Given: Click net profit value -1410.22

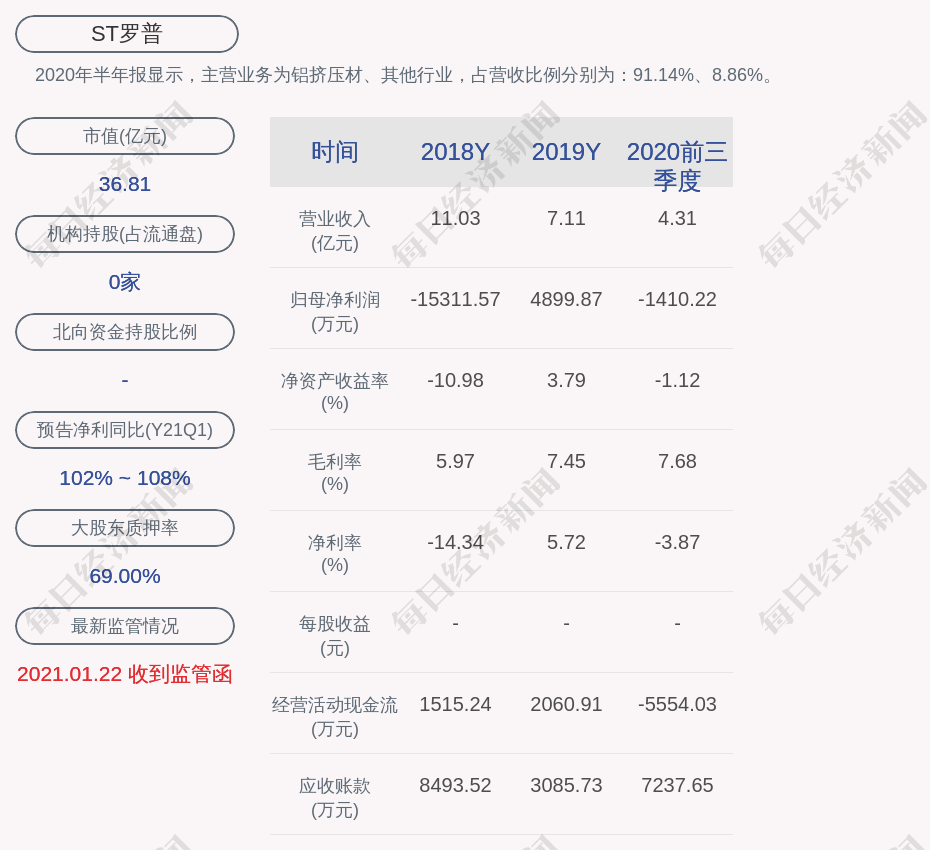Looking at the screenshot, I should [677, 299].
